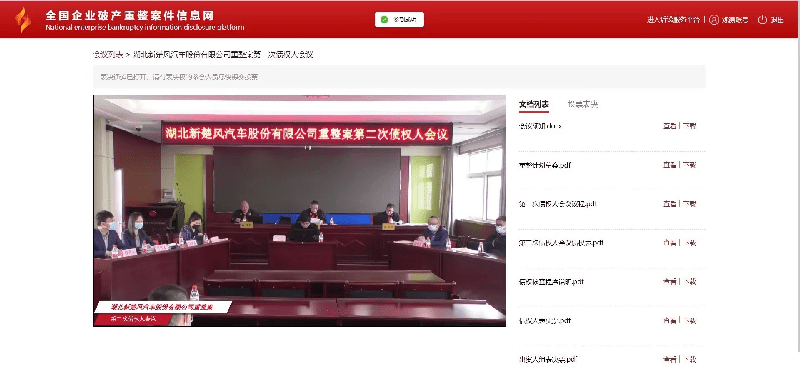Download the third document, 债权人会议议程.pdf
Screen dimensions: 800x367
[x=689, y=204]
